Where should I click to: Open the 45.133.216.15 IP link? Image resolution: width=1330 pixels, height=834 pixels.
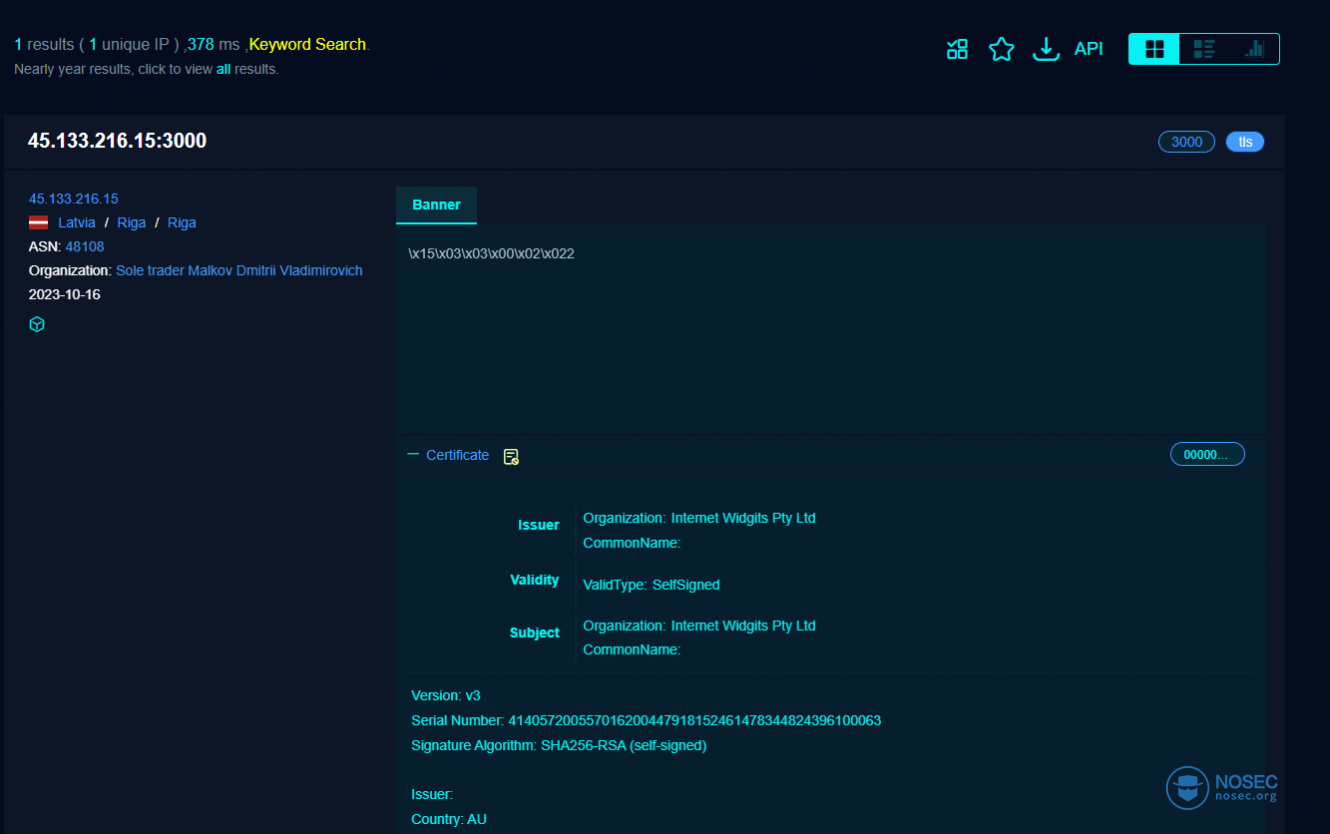[73, 199]
